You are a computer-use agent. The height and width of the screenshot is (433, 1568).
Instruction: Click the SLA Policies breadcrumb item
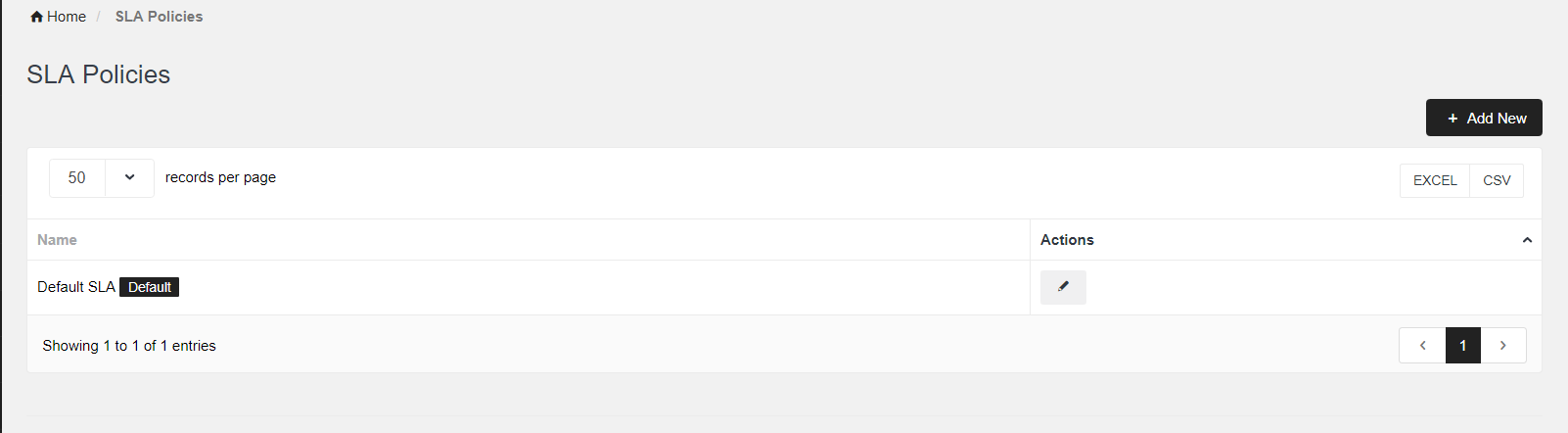(159, 17)
